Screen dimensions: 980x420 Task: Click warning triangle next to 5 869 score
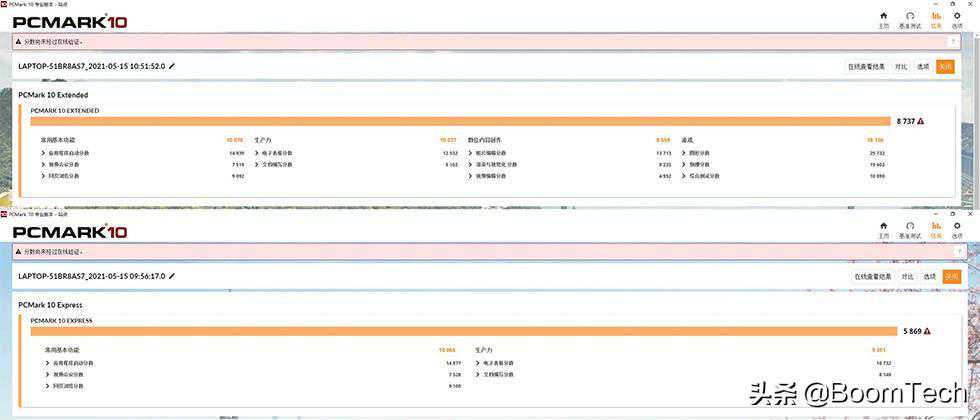[927, 331]
